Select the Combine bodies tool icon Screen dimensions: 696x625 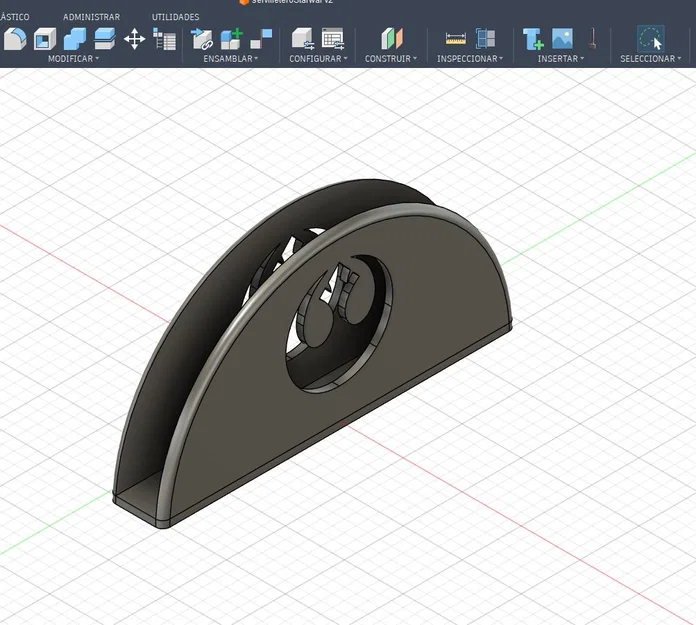(75, 39)
